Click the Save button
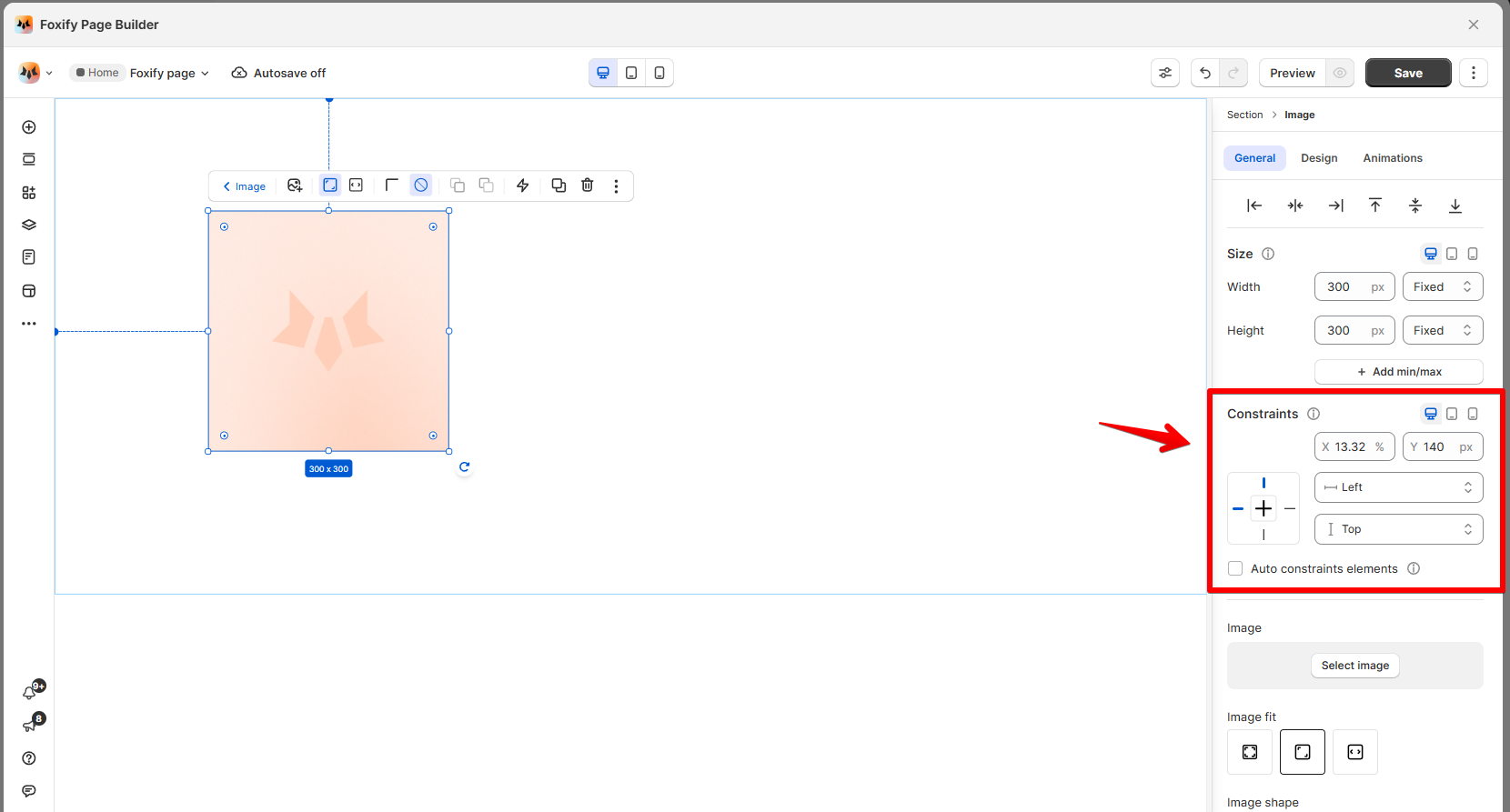Screen dimensions: 1510x812 click(x=1408, y=73)
